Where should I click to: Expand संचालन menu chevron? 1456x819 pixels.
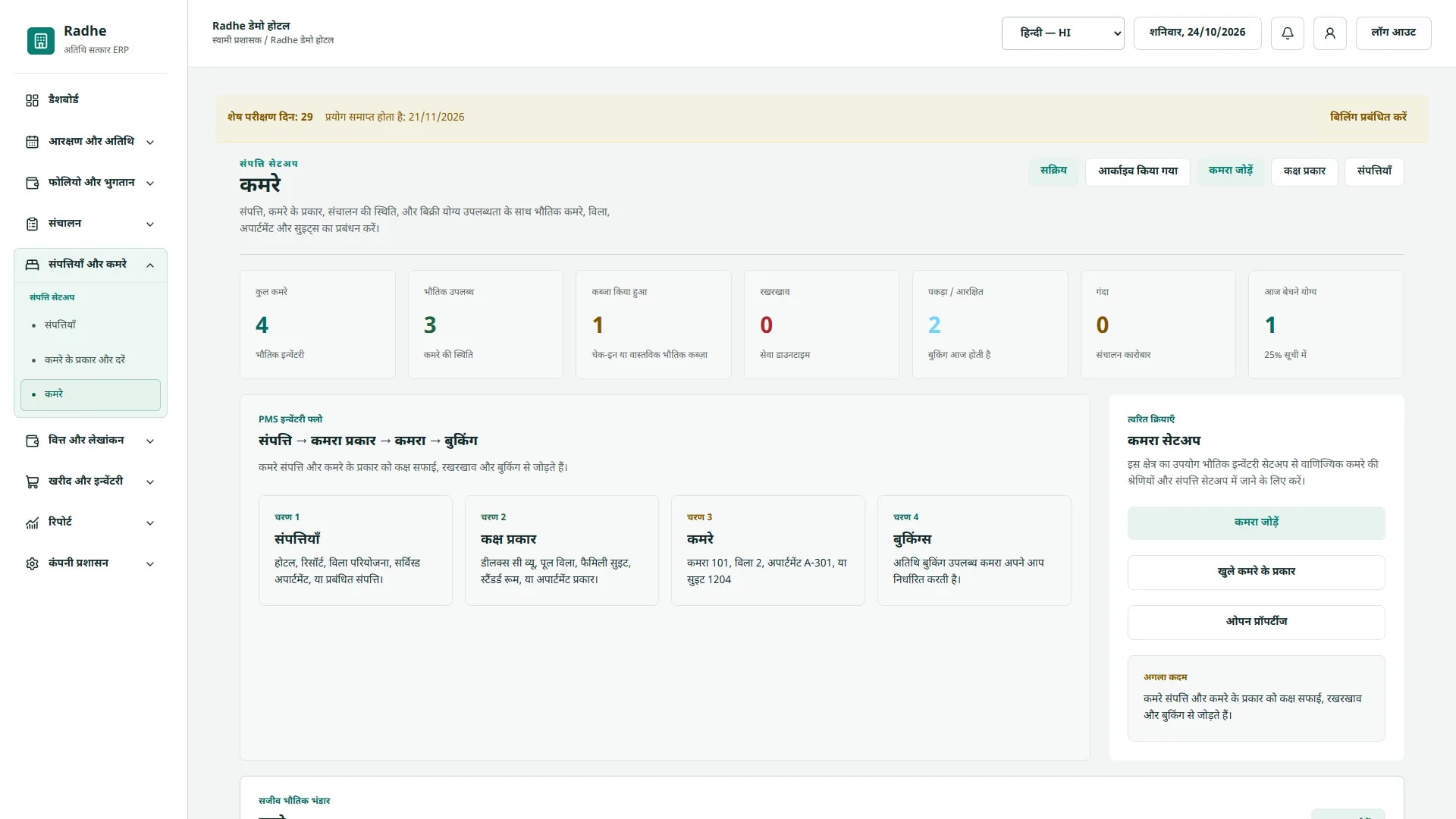(150, 224)
